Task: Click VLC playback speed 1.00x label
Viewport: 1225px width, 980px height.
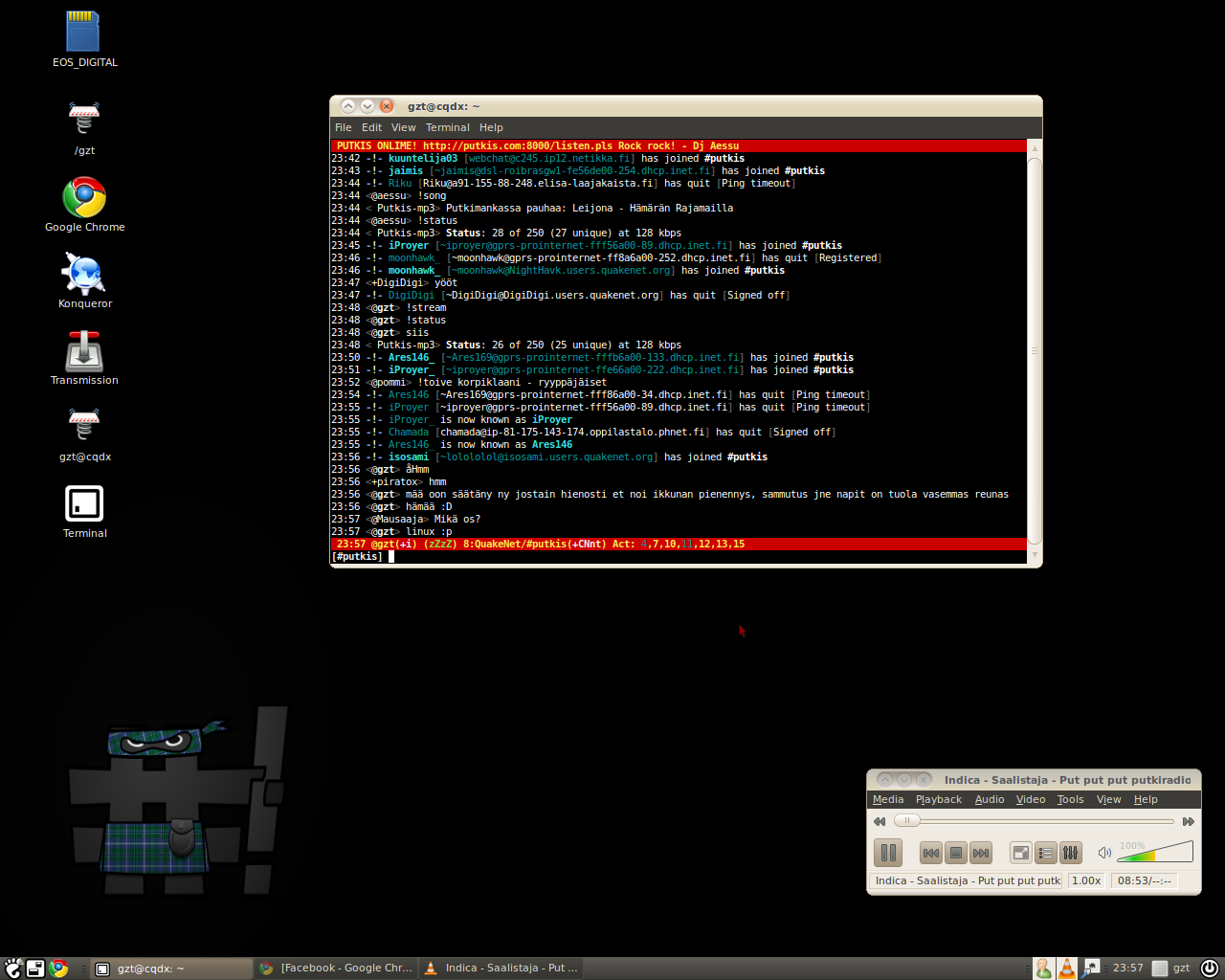Action: pos(1085,880)
